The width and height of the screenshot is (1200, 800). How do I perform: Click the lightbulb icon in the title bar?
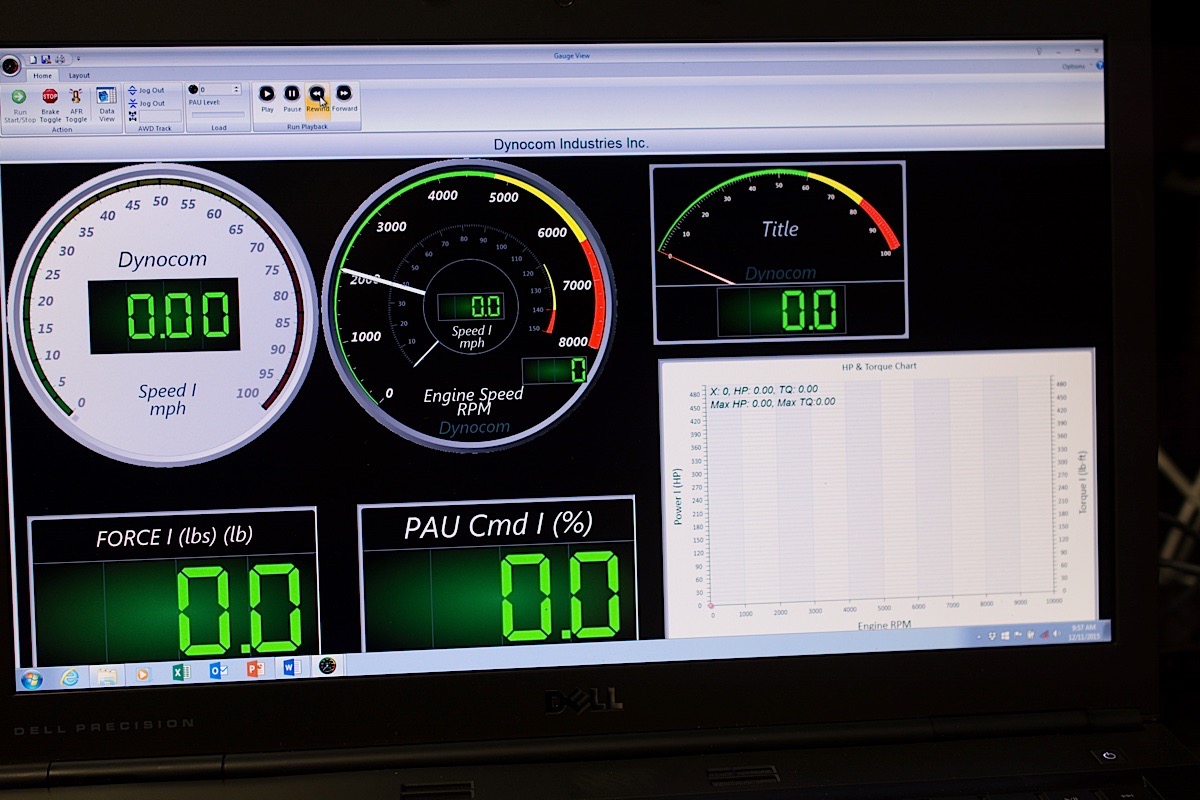tap(1039, 51)
